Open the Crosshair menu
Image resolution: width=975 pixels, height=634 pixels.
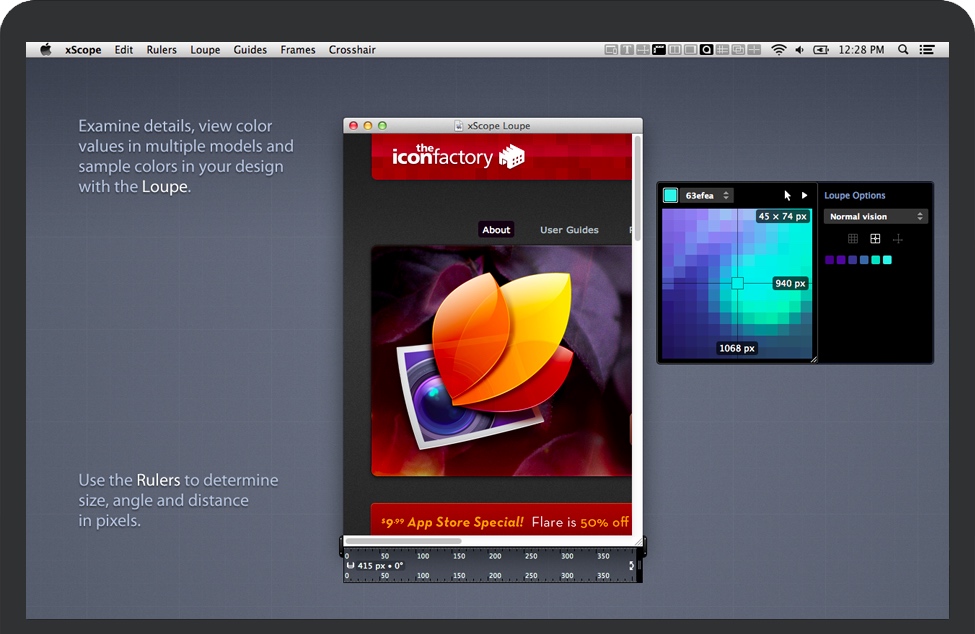point(351,50)
